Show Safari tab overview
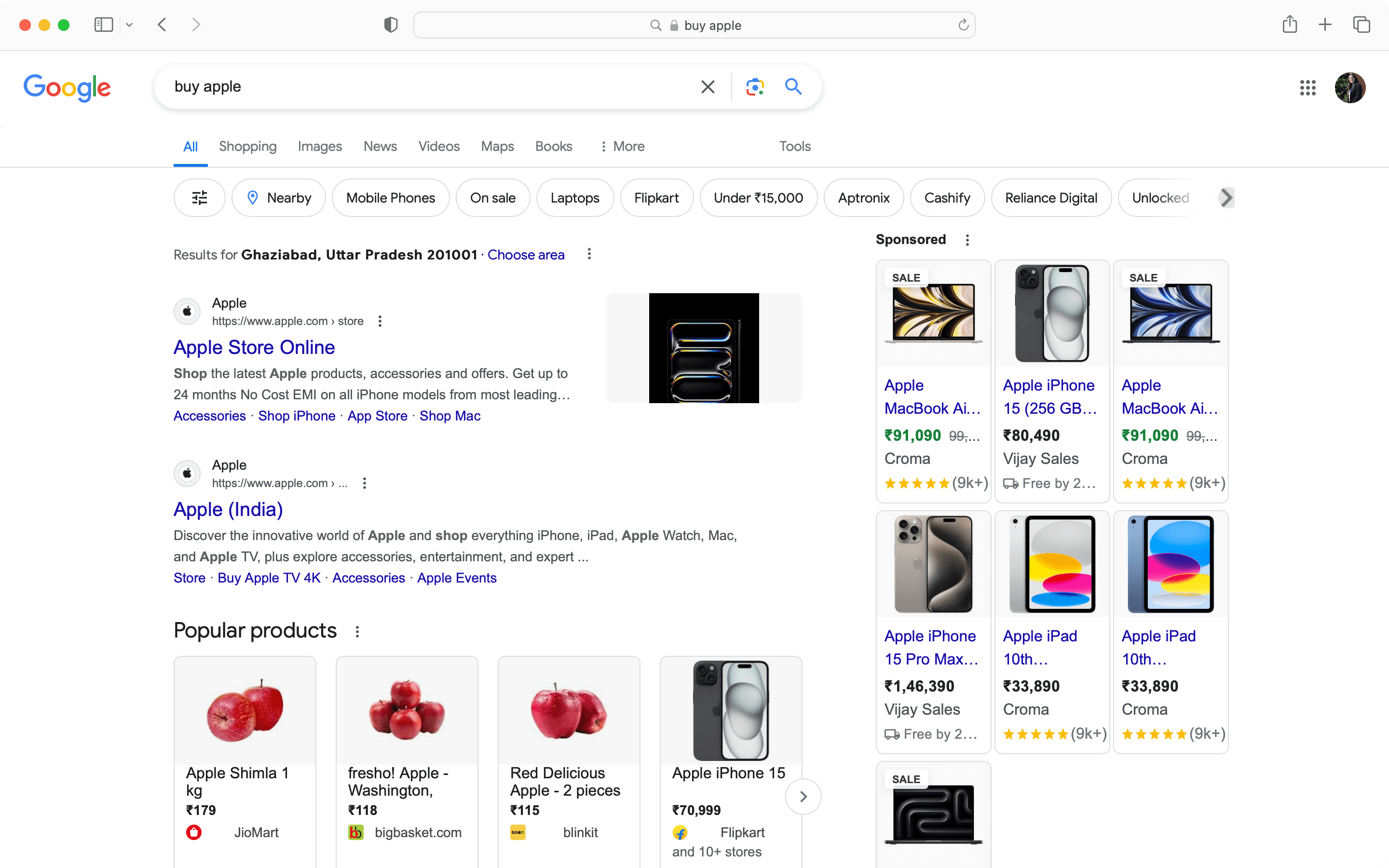Viewport: 1389px width, 868px height. [x=1362, y=25]
